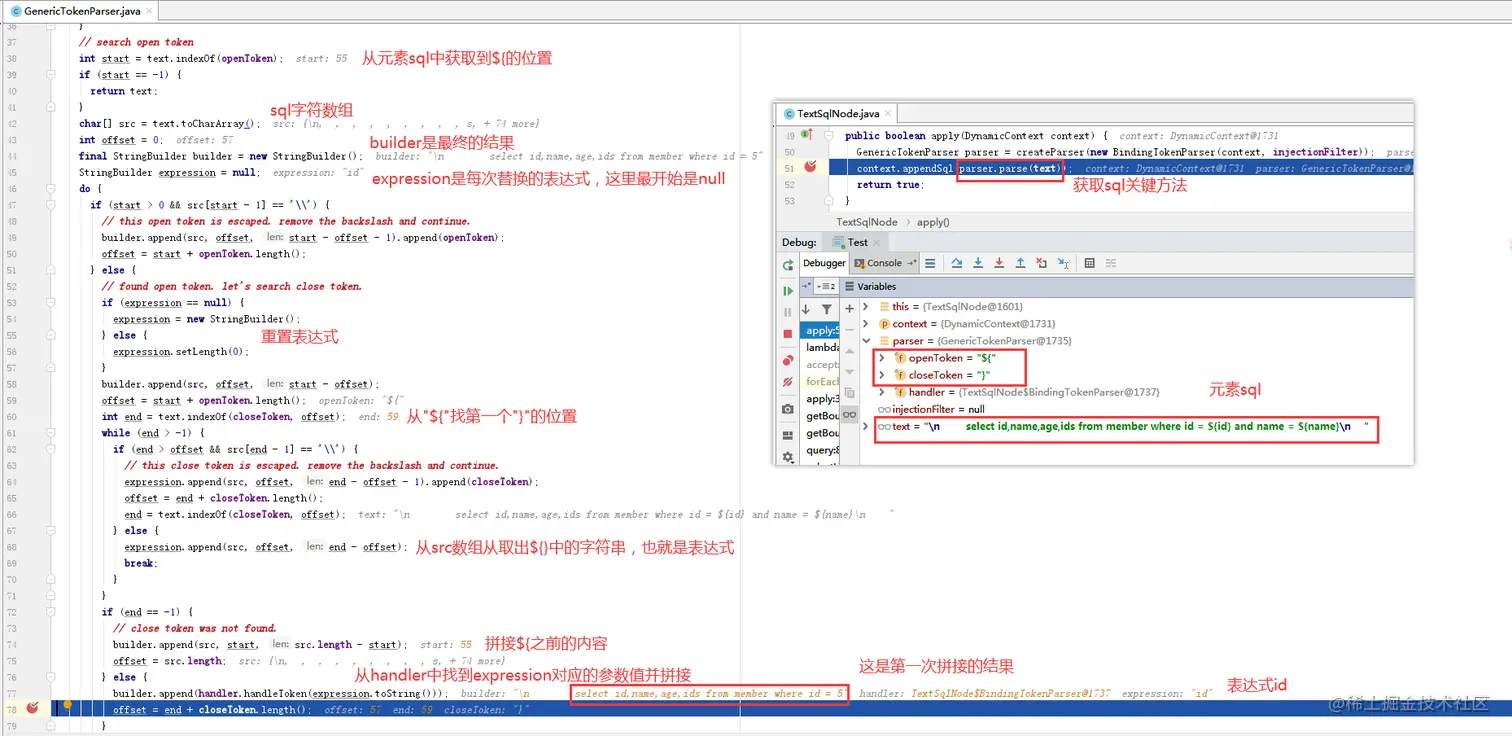
Task: Expand the 'text' watch variable
Action: (x=866, y=426)
